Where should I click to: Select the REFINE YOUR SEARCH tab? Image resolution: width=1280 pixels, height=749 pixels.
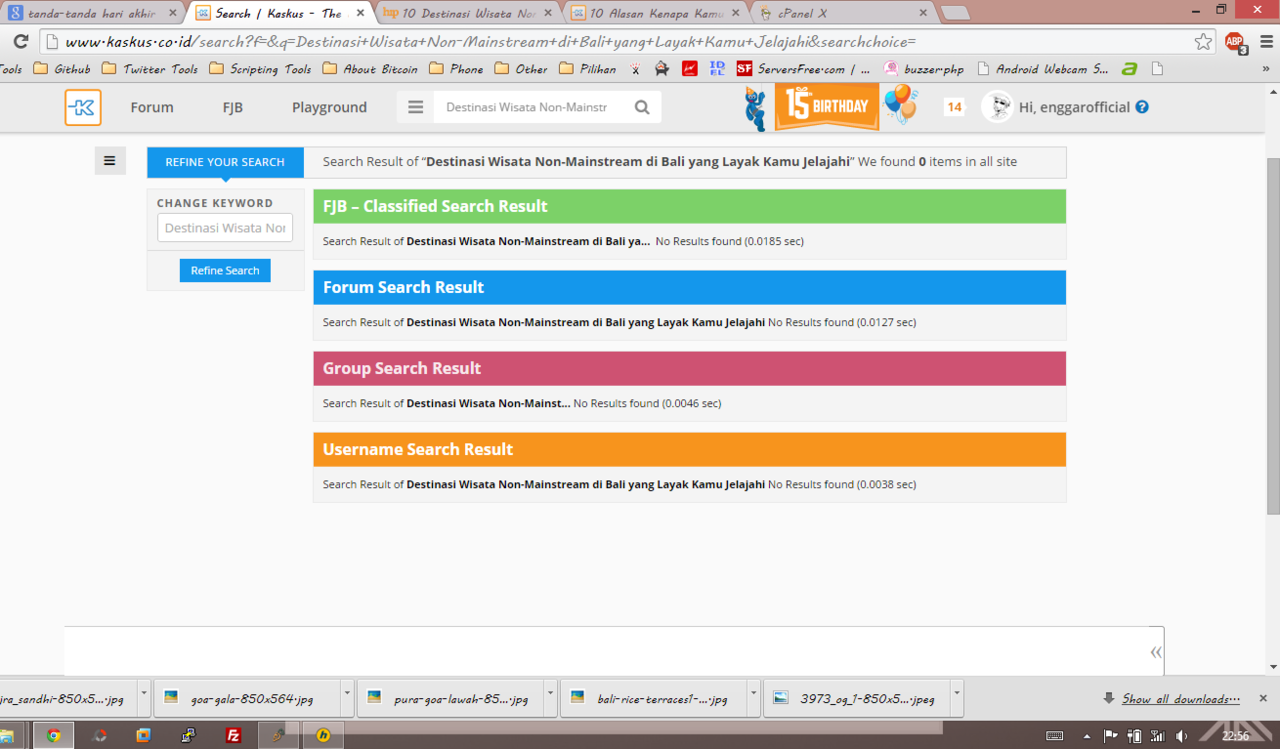225,162
